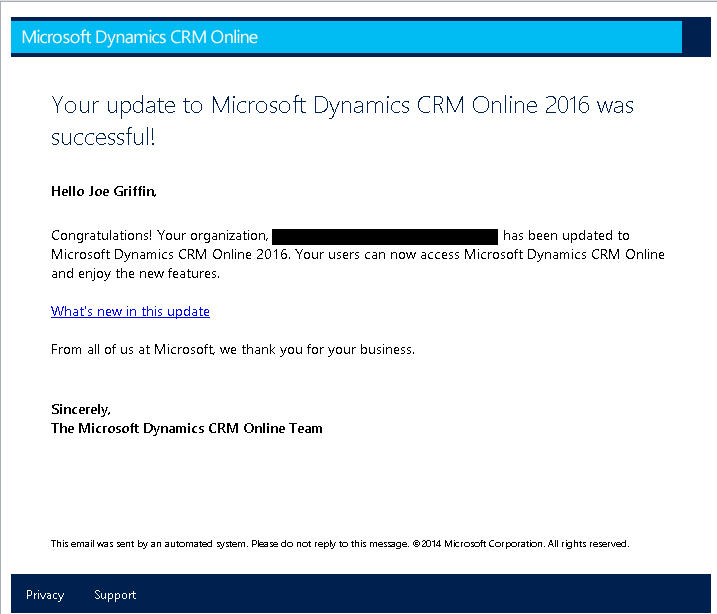Click the blacked-out organization name bar
The width and height of the screenshot is (717, 614).
tap(385, 236)
